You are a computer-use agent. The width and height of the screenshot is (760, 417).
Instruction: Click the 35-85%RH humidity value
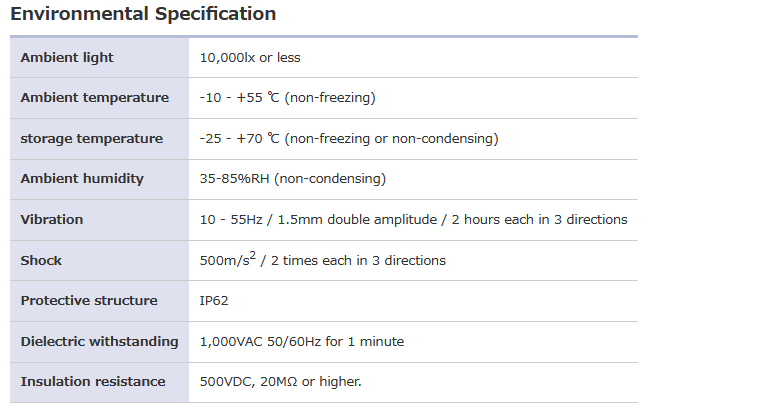click(293, 178)
